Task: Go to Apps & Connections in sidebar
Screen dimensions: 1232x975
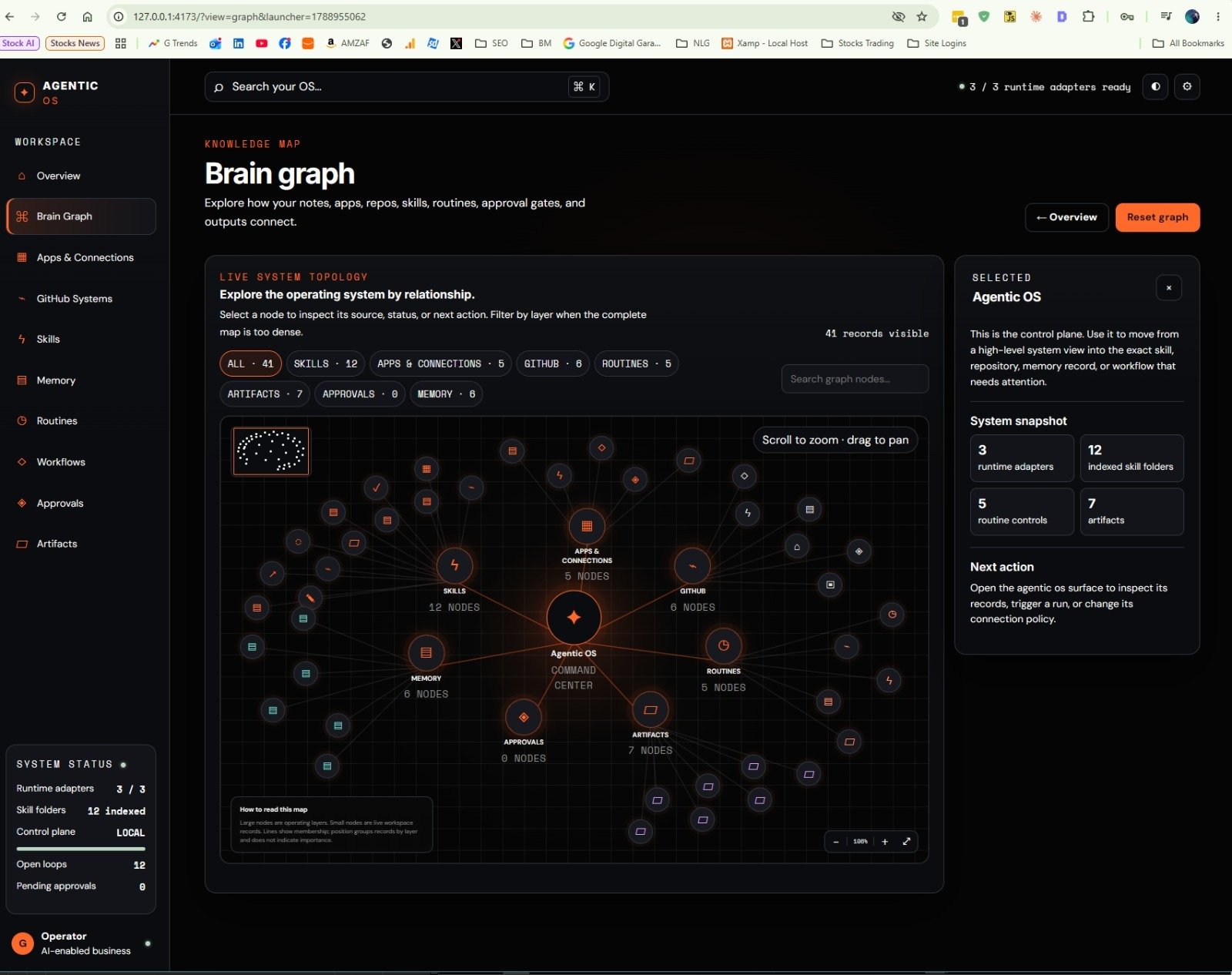Action: (81, 257)
